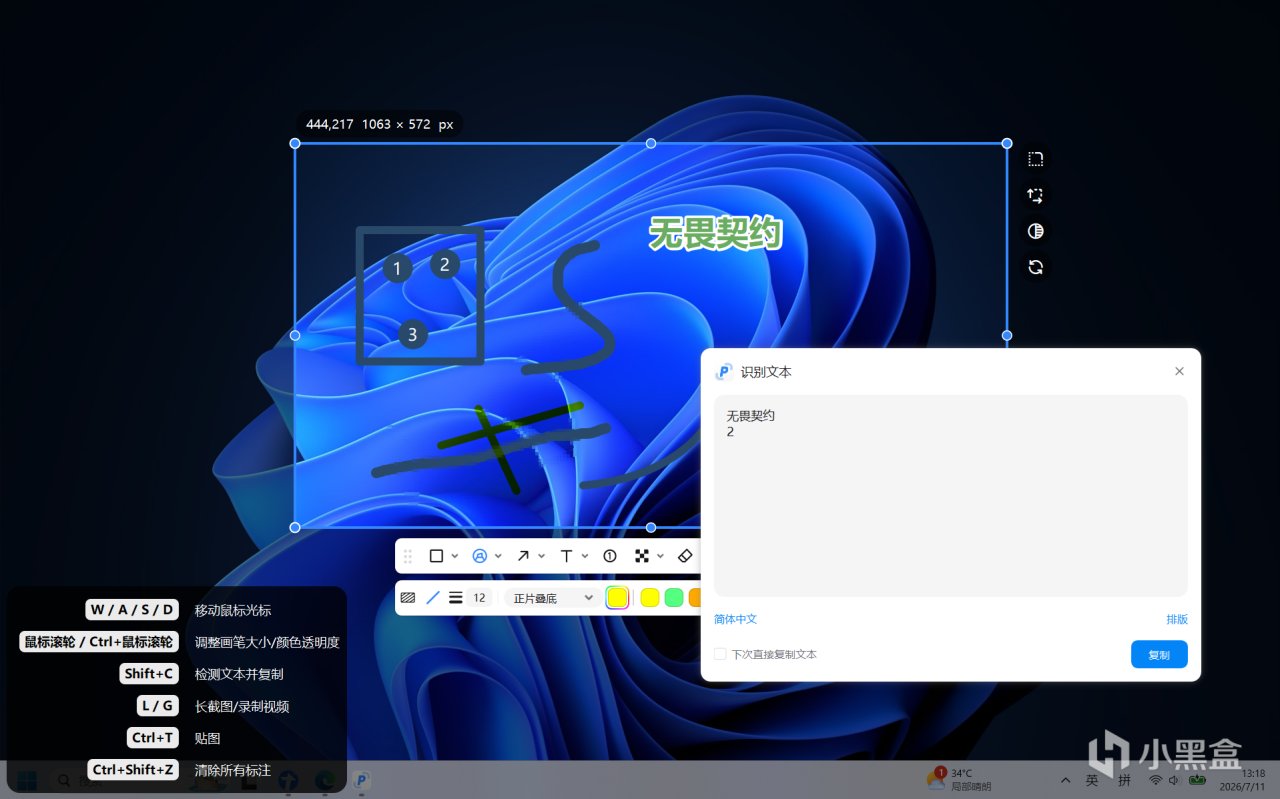The height and width of the screenshot is (799, 1280).
Task: Select the numbered step marker tool
Action: pos(610,556)
